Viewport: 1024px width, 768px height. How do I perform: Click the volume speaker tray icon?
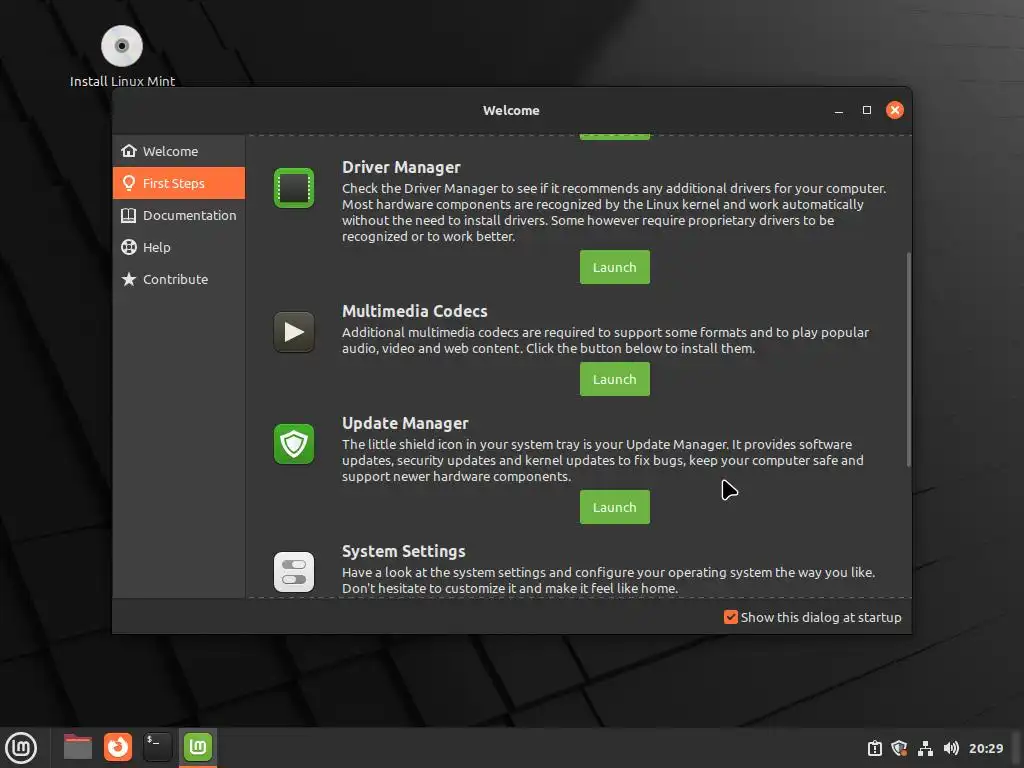tap(951, 748)
